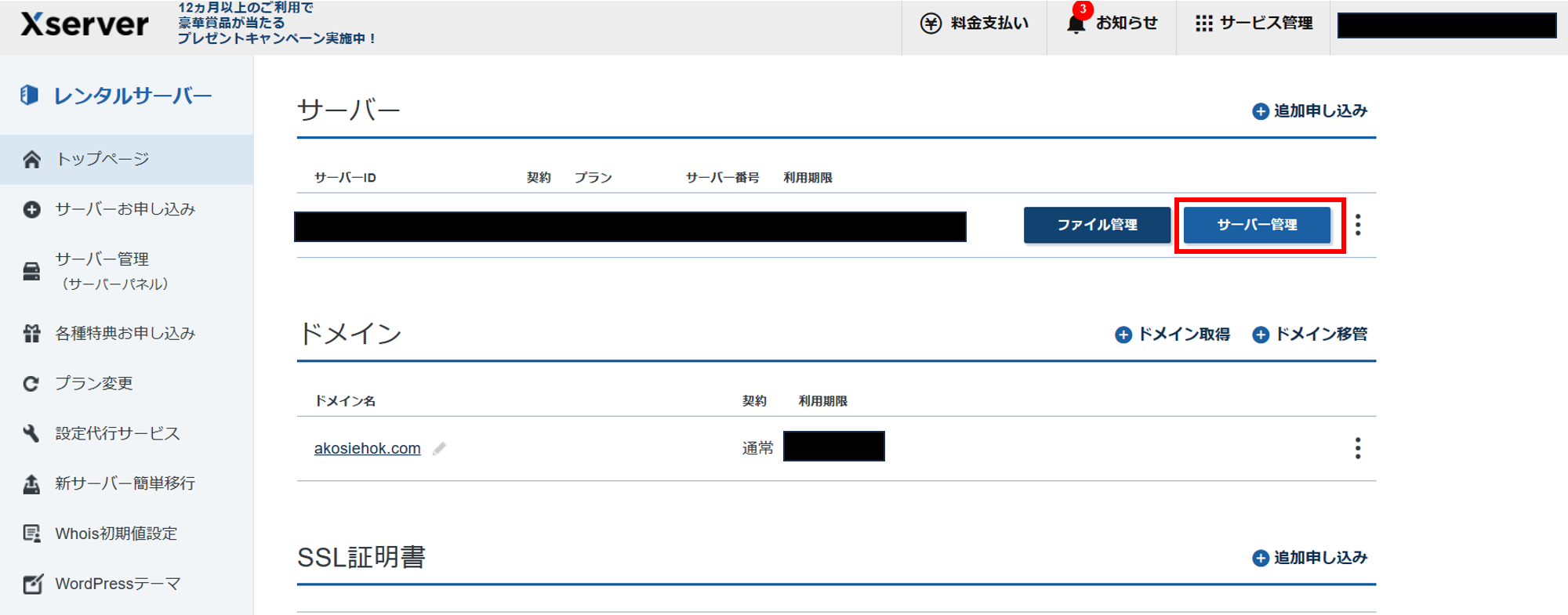Click the ファイル管理 button
The width and height of the screenshot is (1568, 615).
pyautogui.click(x=1097, y=225)
